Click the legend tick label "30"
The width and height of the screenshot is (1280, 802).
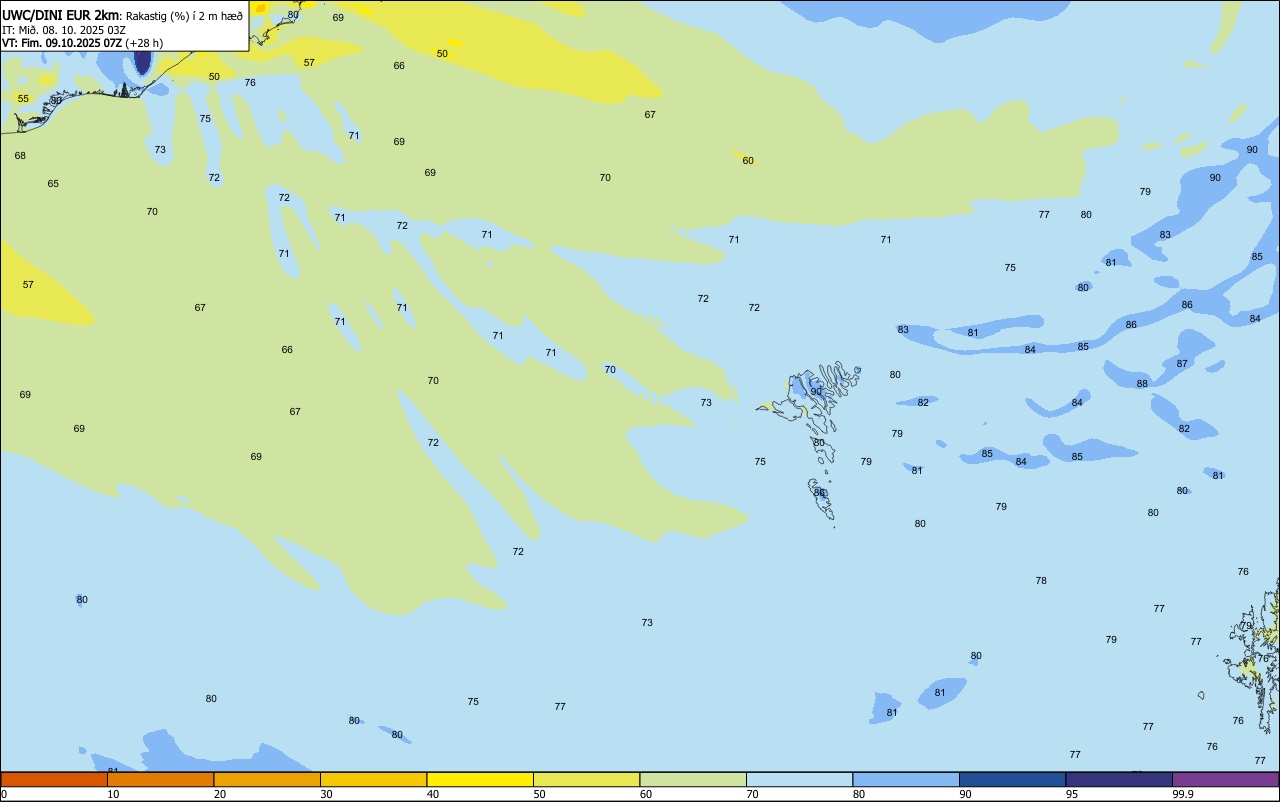pyautogui.click(x=326, y=794)
